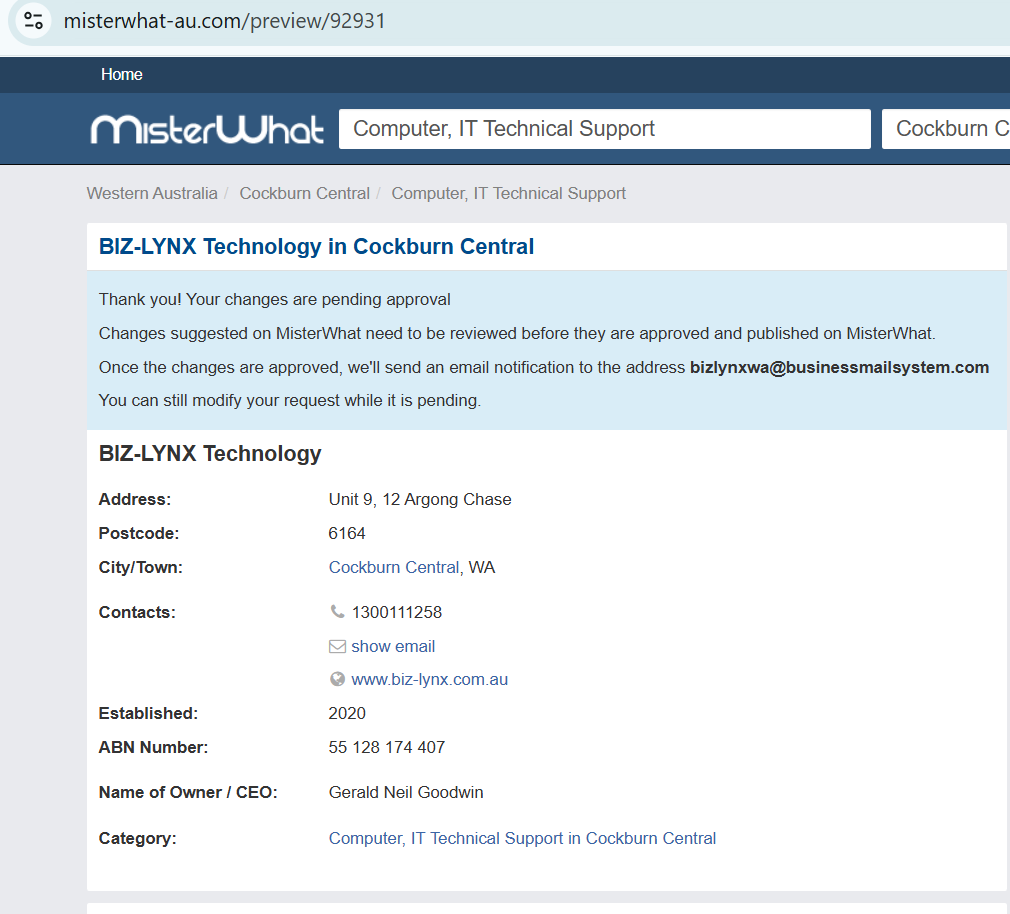The image size is (1010, 914).
Task: Select the bizlynxwa@businessmailsystem.com email text
Action: coord(839,367)
